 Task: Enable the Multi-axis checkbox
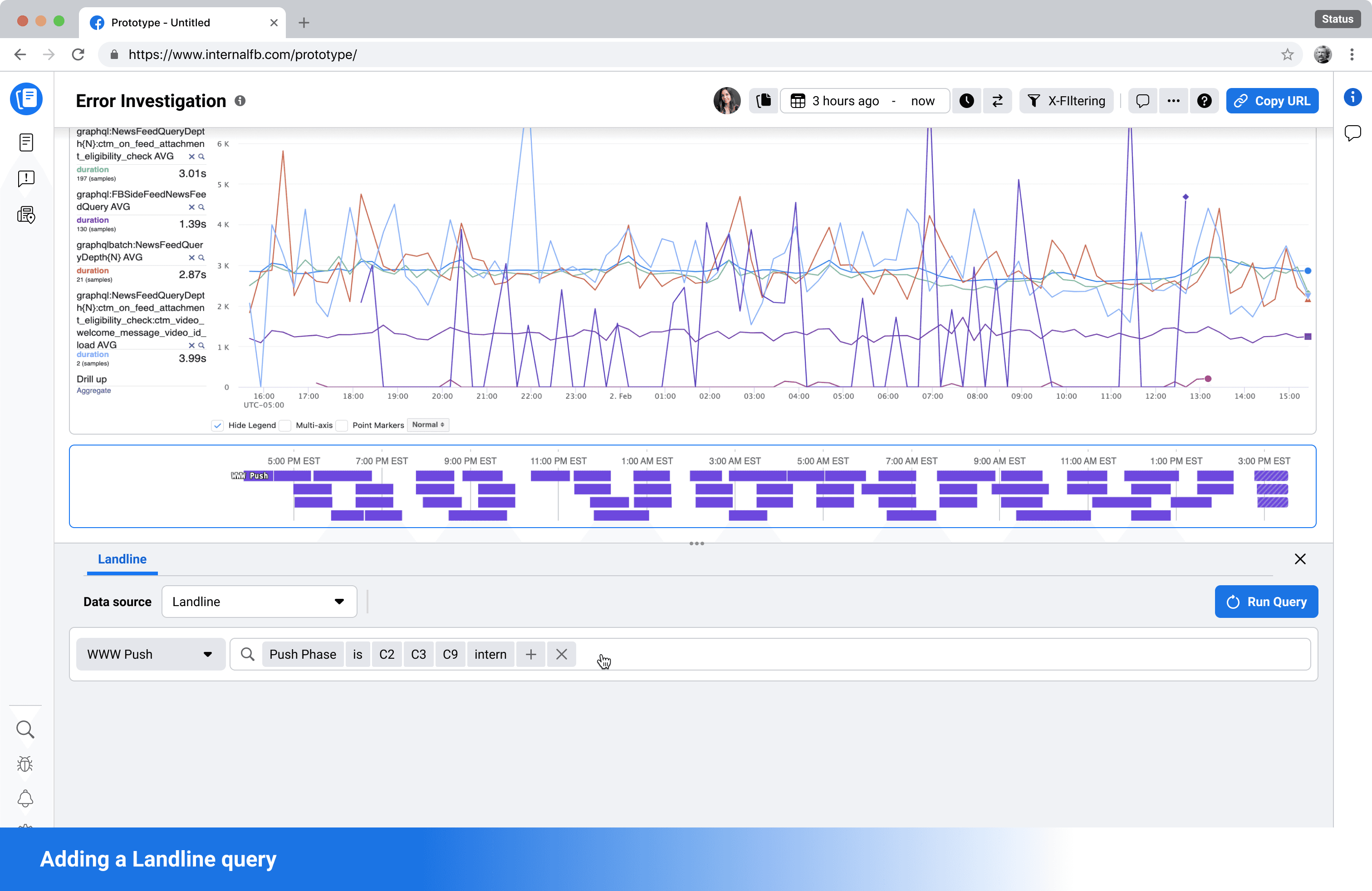pos(285,426)
